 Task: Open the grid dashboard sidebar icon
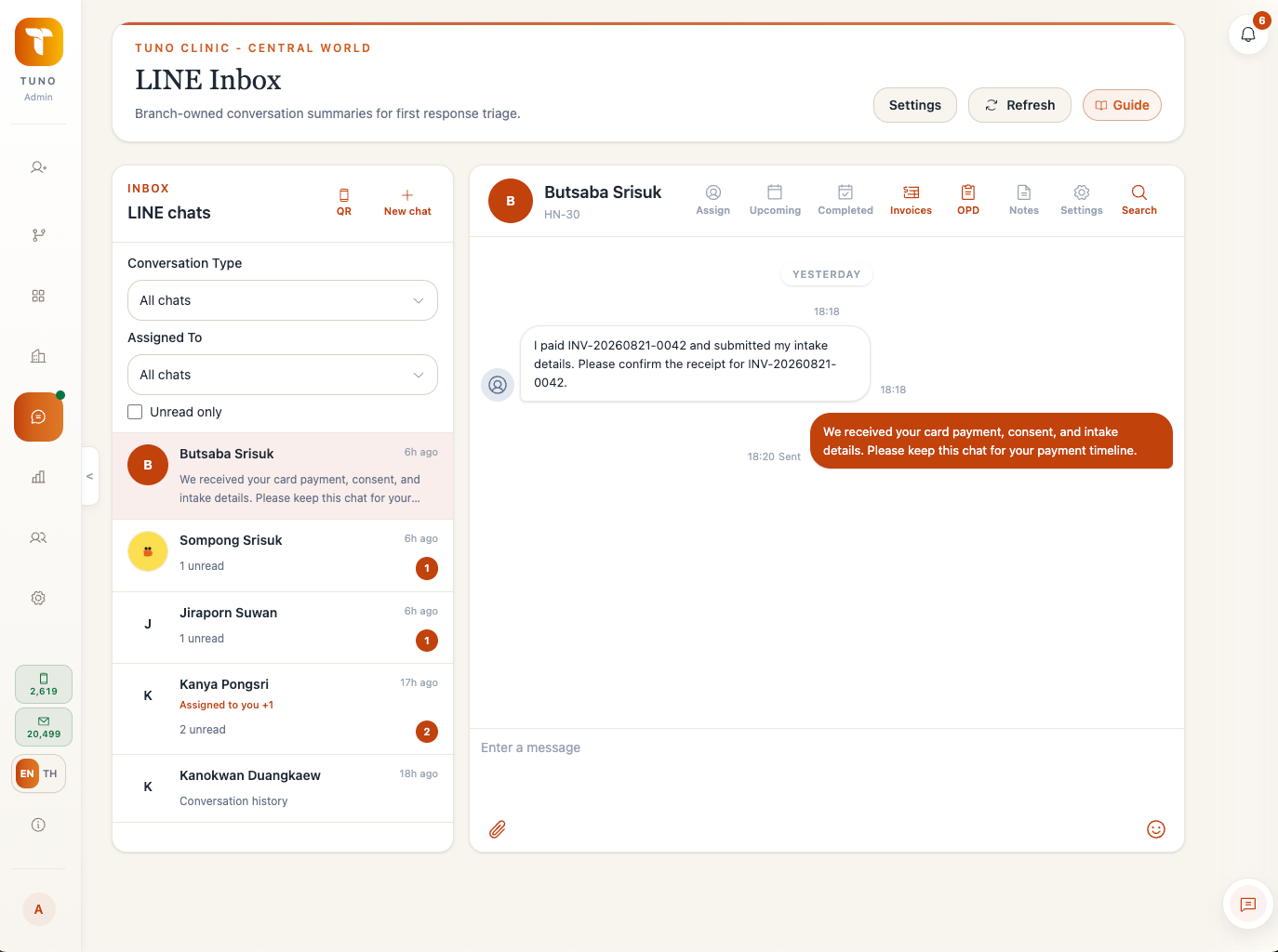[38, 296]
